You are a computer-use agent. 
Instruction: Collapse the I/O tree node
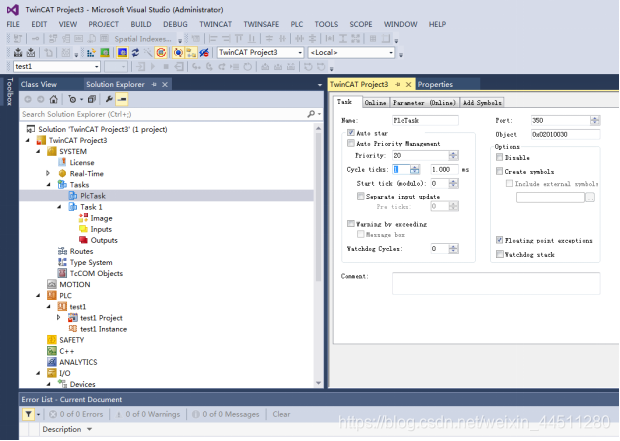pyautogui.click(x=38, y=373)
